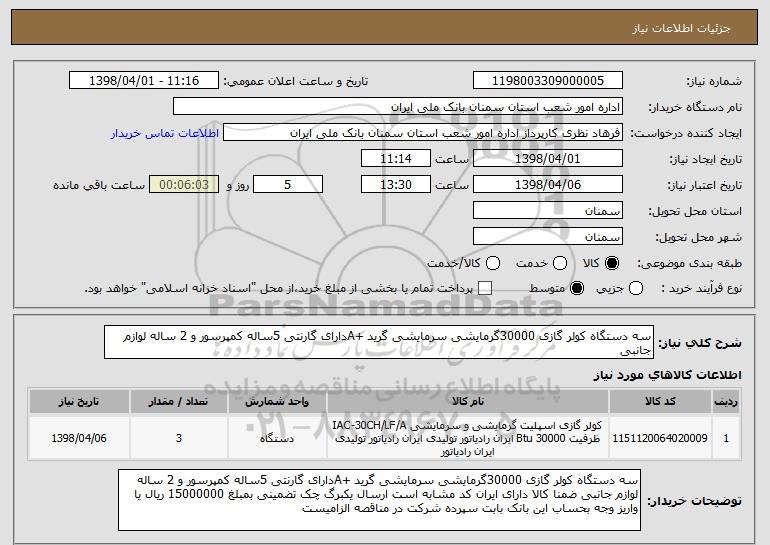The width and height of the screenshot is (770, 545).
Task: Choose the جزیی purchase type radio
Action: pos(635,288)
